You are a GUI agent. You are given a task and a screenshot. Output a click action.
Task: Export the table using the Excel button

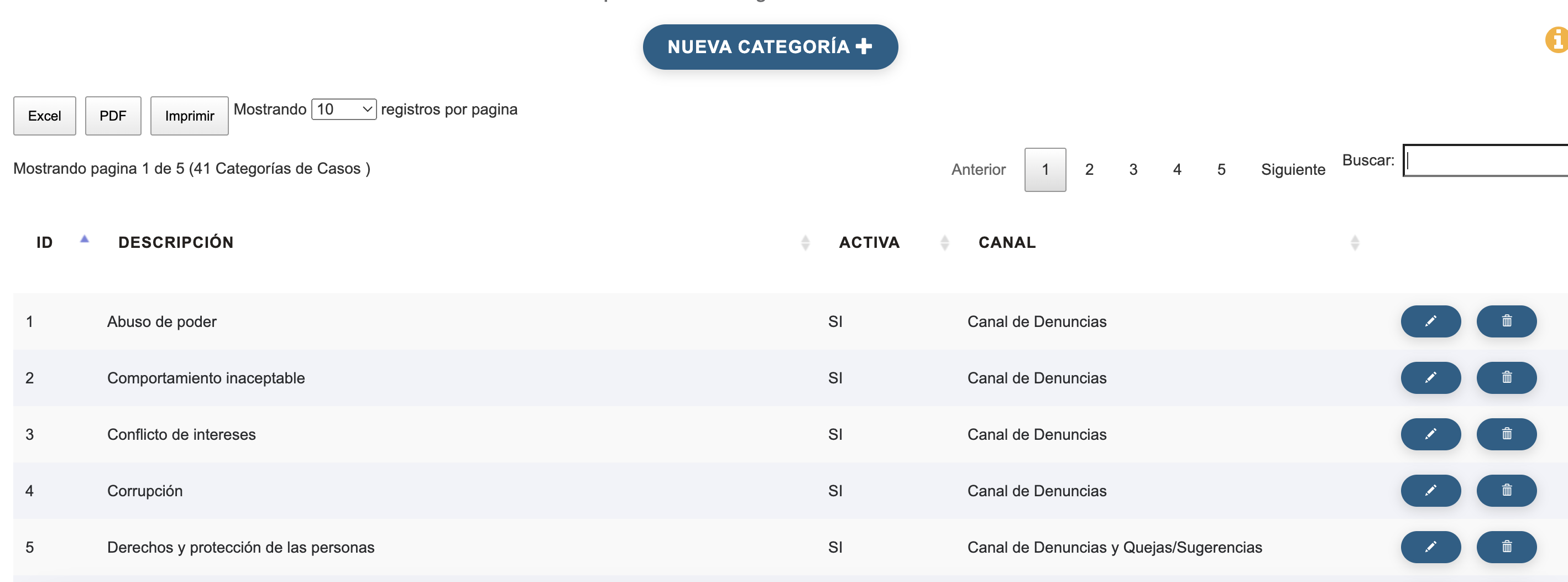44,116
